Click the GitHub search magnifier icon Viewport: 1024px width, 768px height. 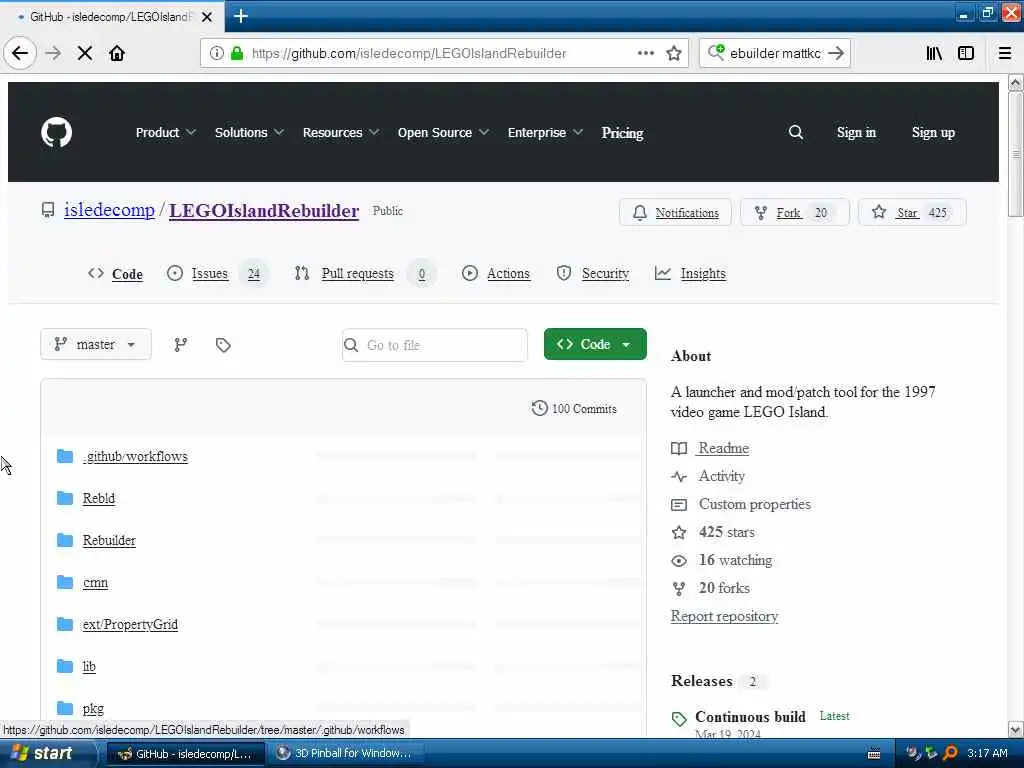(x=795, y=133)
